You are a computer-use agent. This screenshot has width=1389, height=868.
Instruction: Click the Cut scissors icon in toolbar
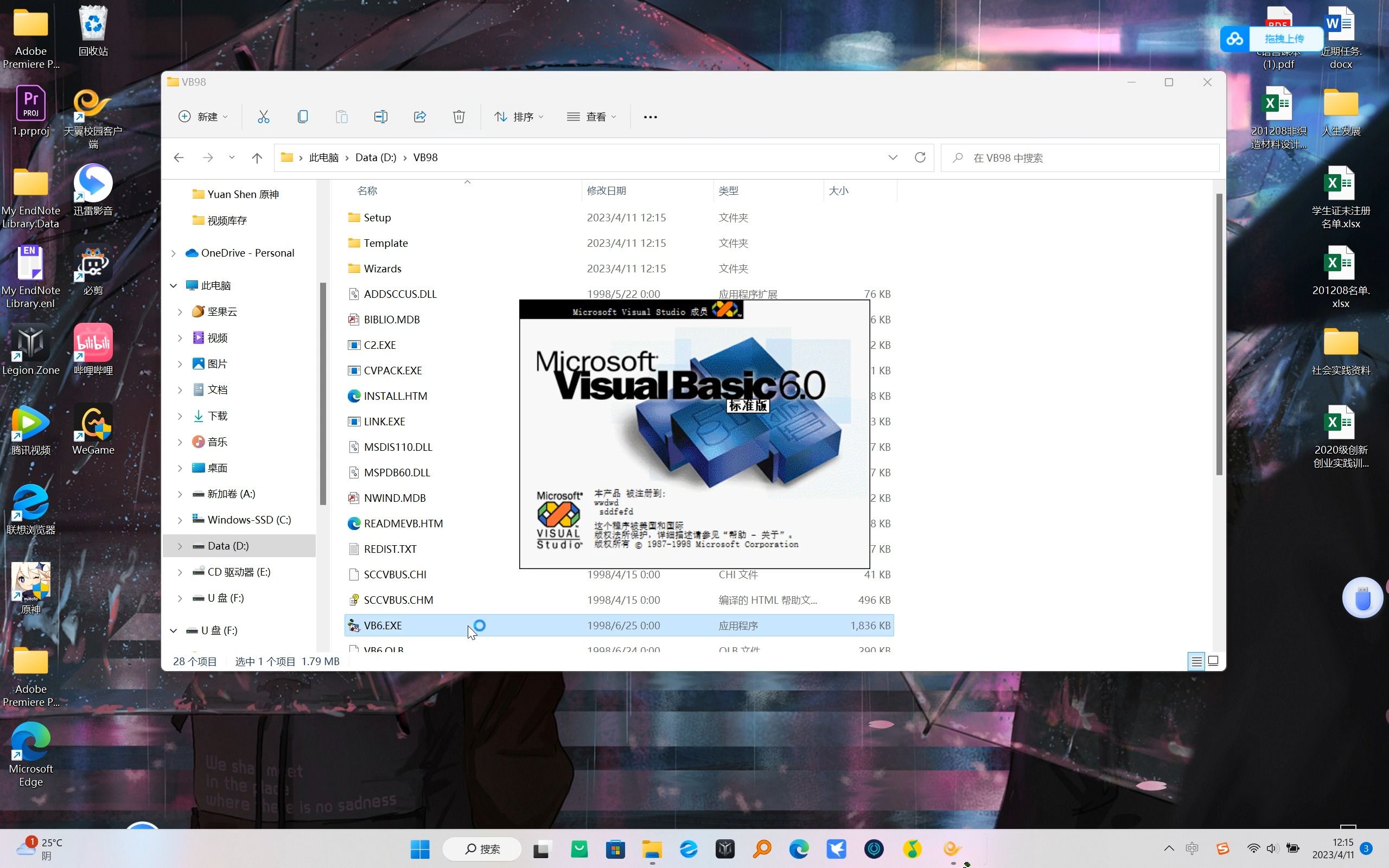(264, 117)
